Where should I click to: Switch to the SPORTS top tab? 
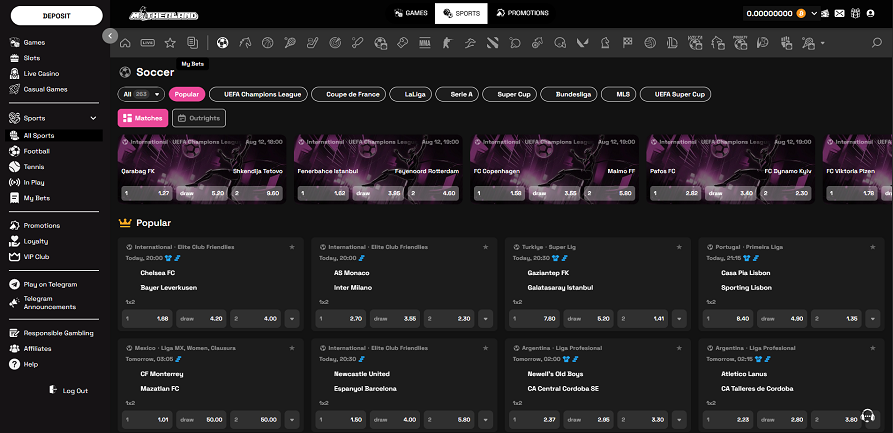(461, 13)
